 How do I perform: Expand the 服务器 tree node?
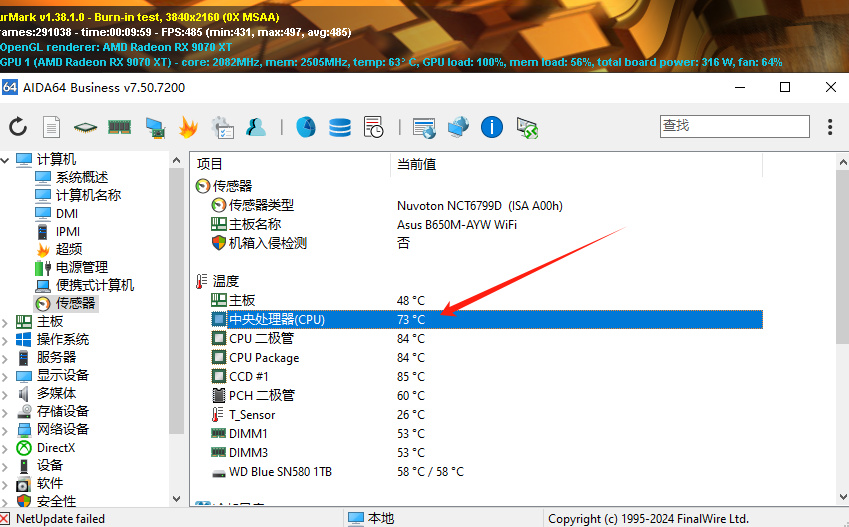(x=5, y=359)
